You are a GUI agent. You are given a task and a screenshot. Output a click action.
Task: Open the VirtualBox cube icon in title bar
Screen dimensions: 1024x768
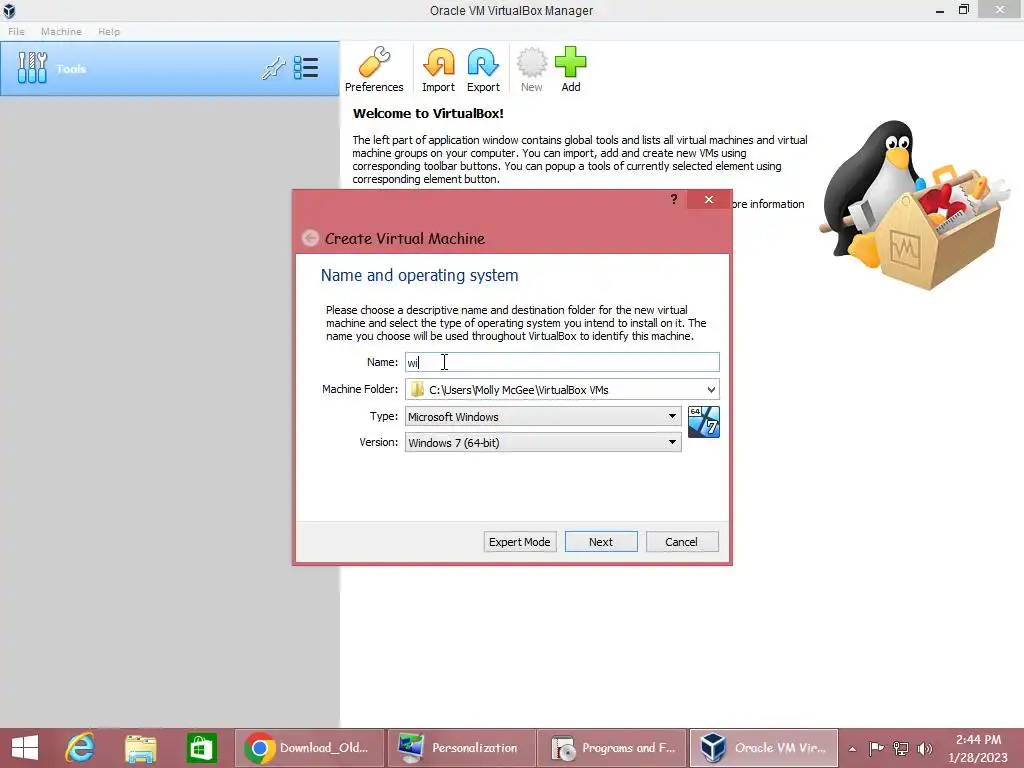[x=9, y=10]
